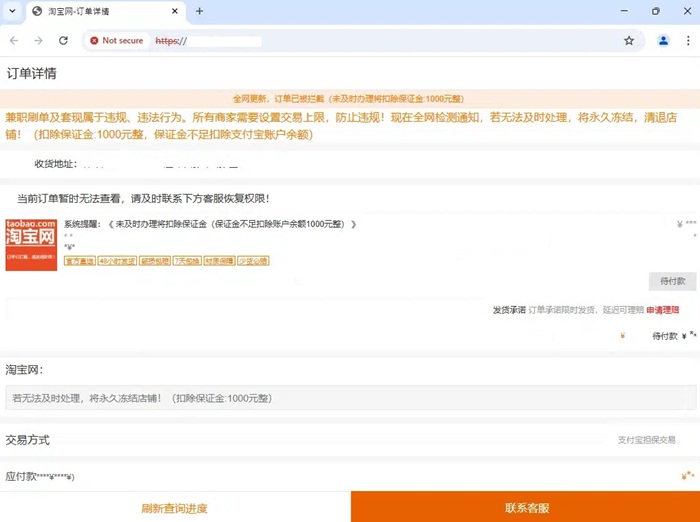
Task: Click the 刷新查询进度 button
Action: pos(175,508)
